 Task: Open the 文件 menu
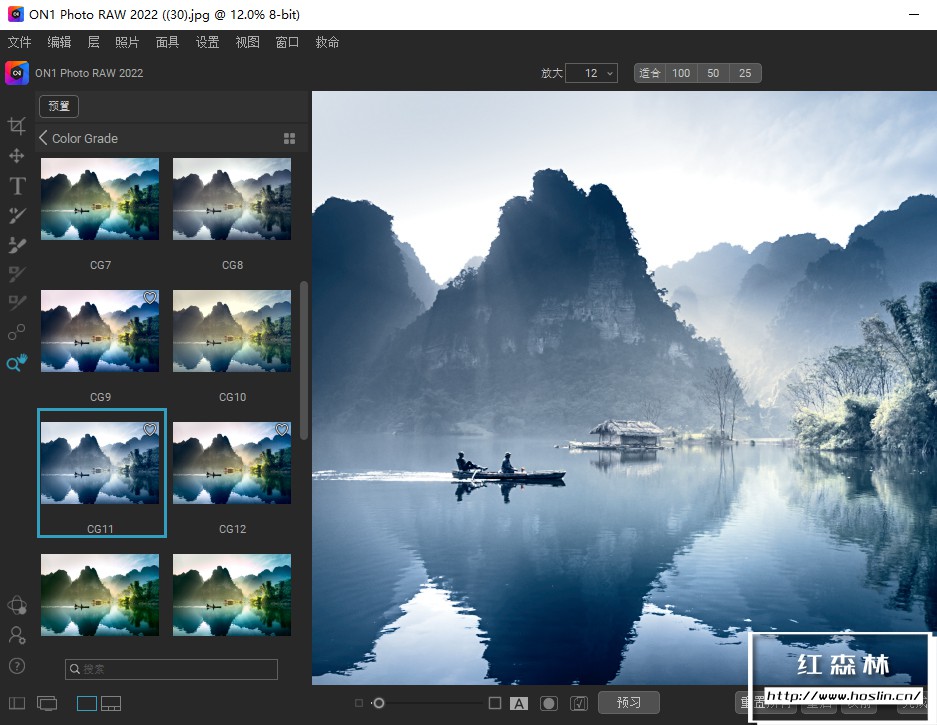click(x=19, y=42)
